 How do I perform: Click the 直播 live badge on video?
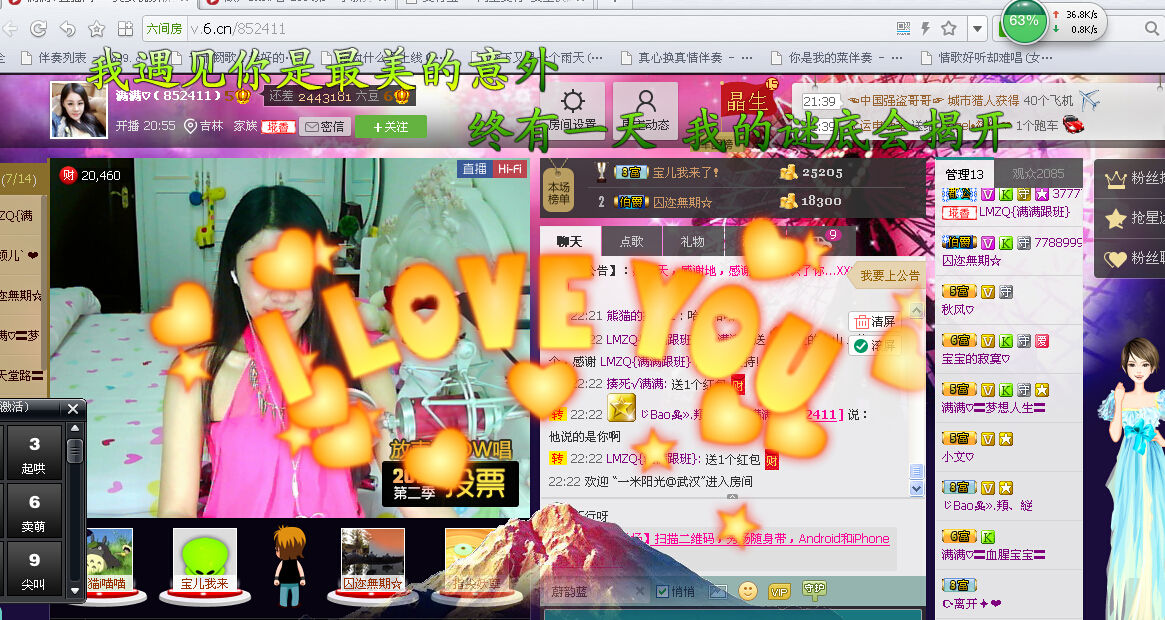[474, 169]
